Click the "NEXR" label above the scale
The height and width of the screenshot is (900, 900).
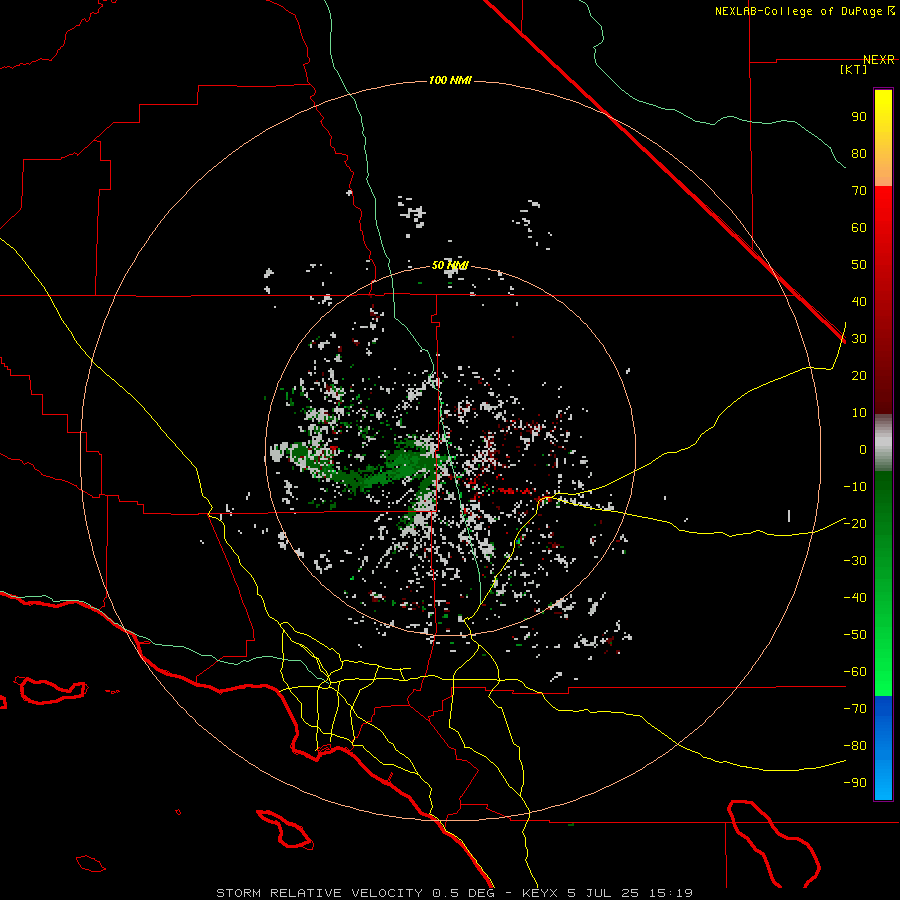tap(879, 60)
